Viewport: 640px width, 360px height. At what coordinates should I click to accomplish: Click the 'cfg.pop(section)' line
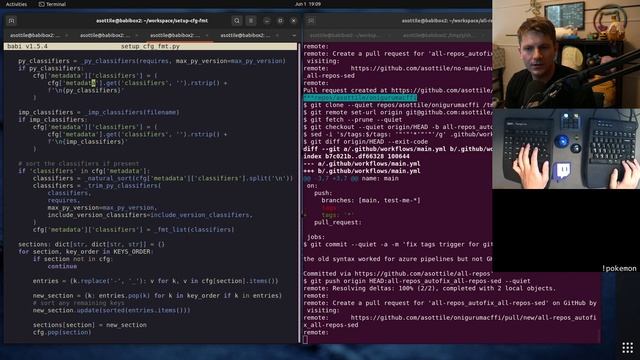tap(62, 332)
